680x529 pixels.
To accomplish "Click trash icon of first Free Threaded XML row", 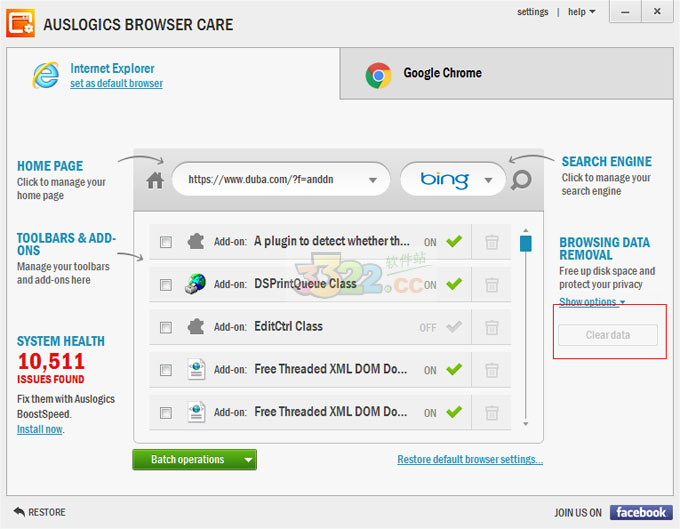I will 491,370.
